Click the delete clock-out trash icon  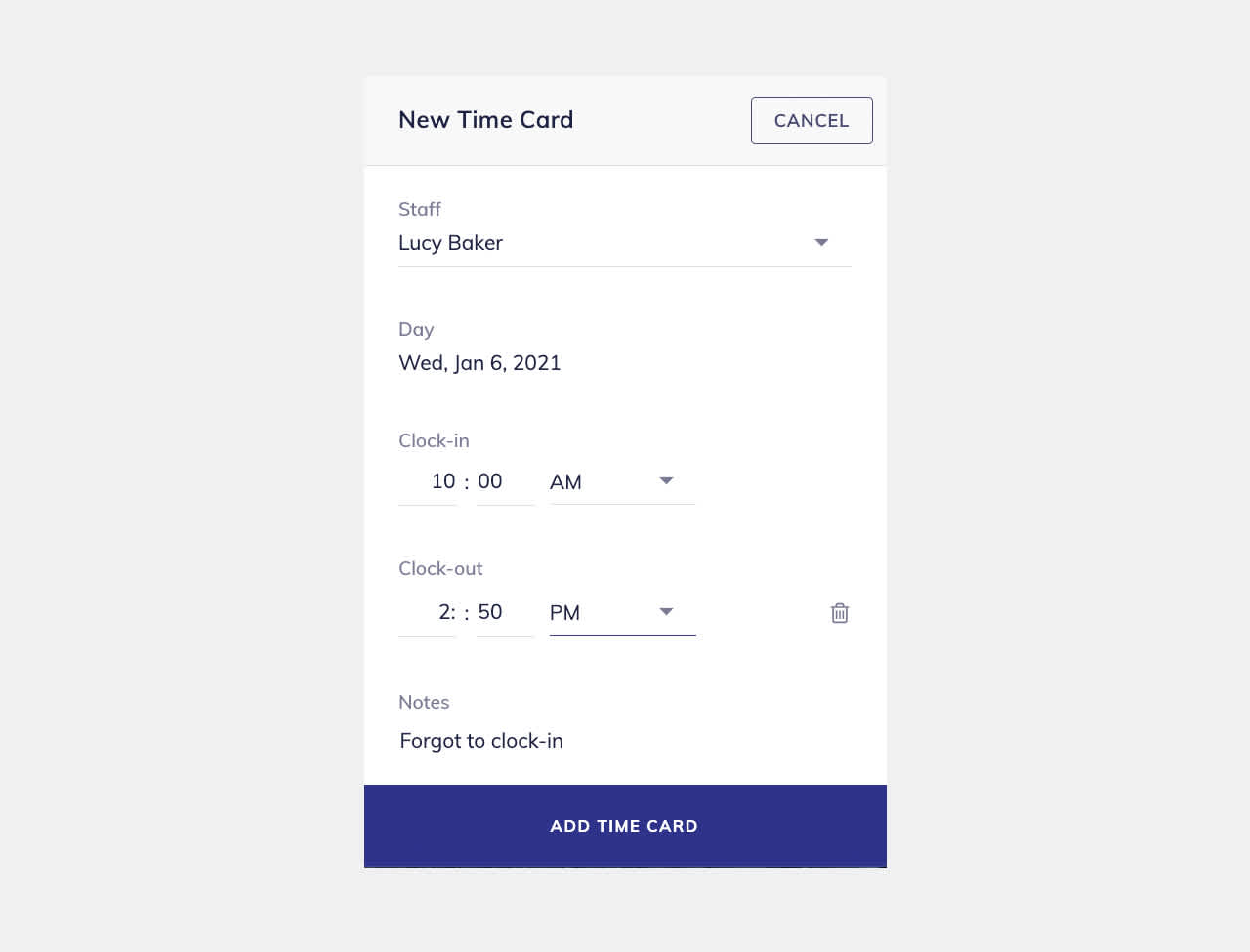tap(839, 612)
